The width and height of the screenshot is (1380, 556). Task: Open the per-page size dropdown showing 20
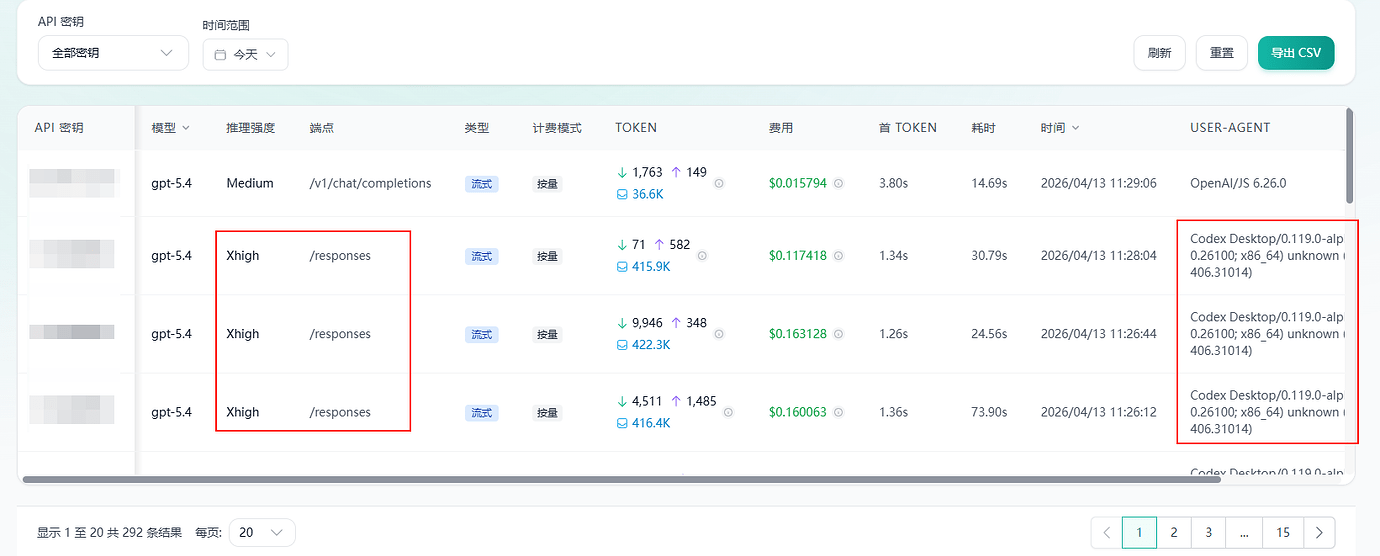[x=262, y=533]
